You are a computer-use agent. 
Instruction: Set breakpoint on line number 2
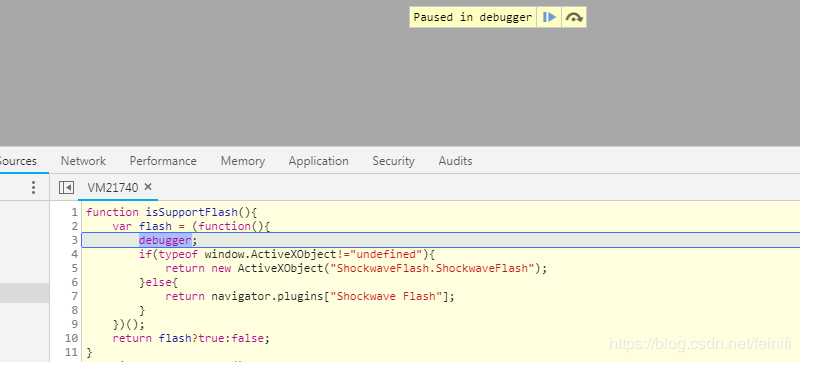click(74, 226)
